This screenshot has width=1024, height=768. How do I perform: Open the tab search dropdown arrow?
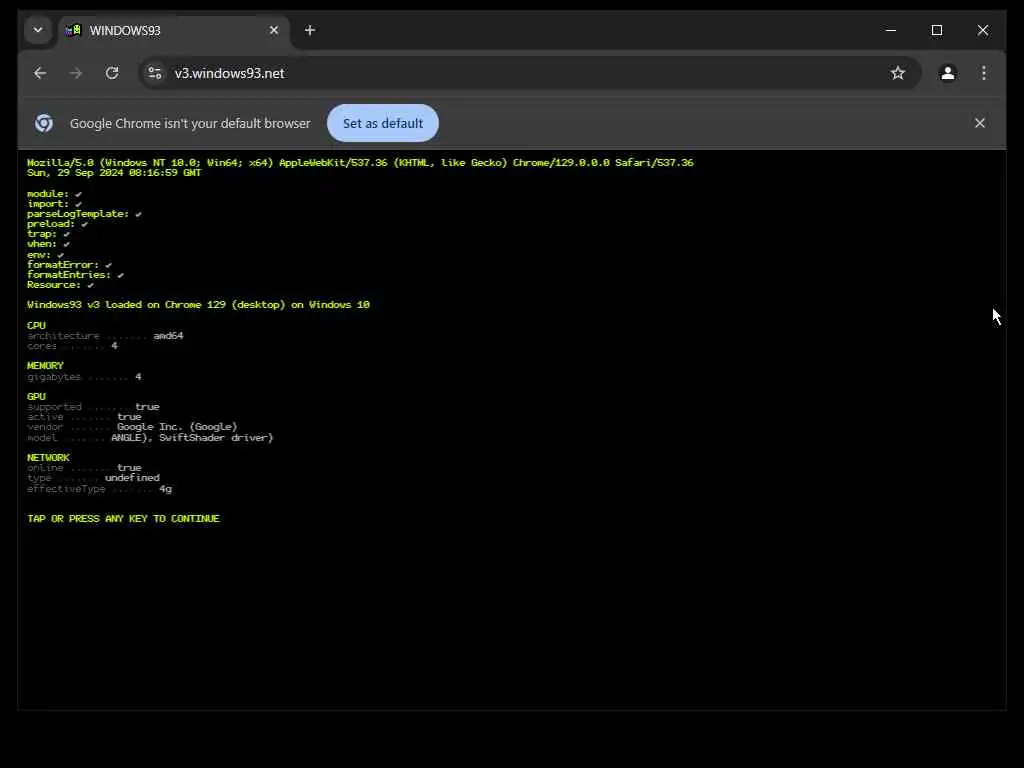38,30
